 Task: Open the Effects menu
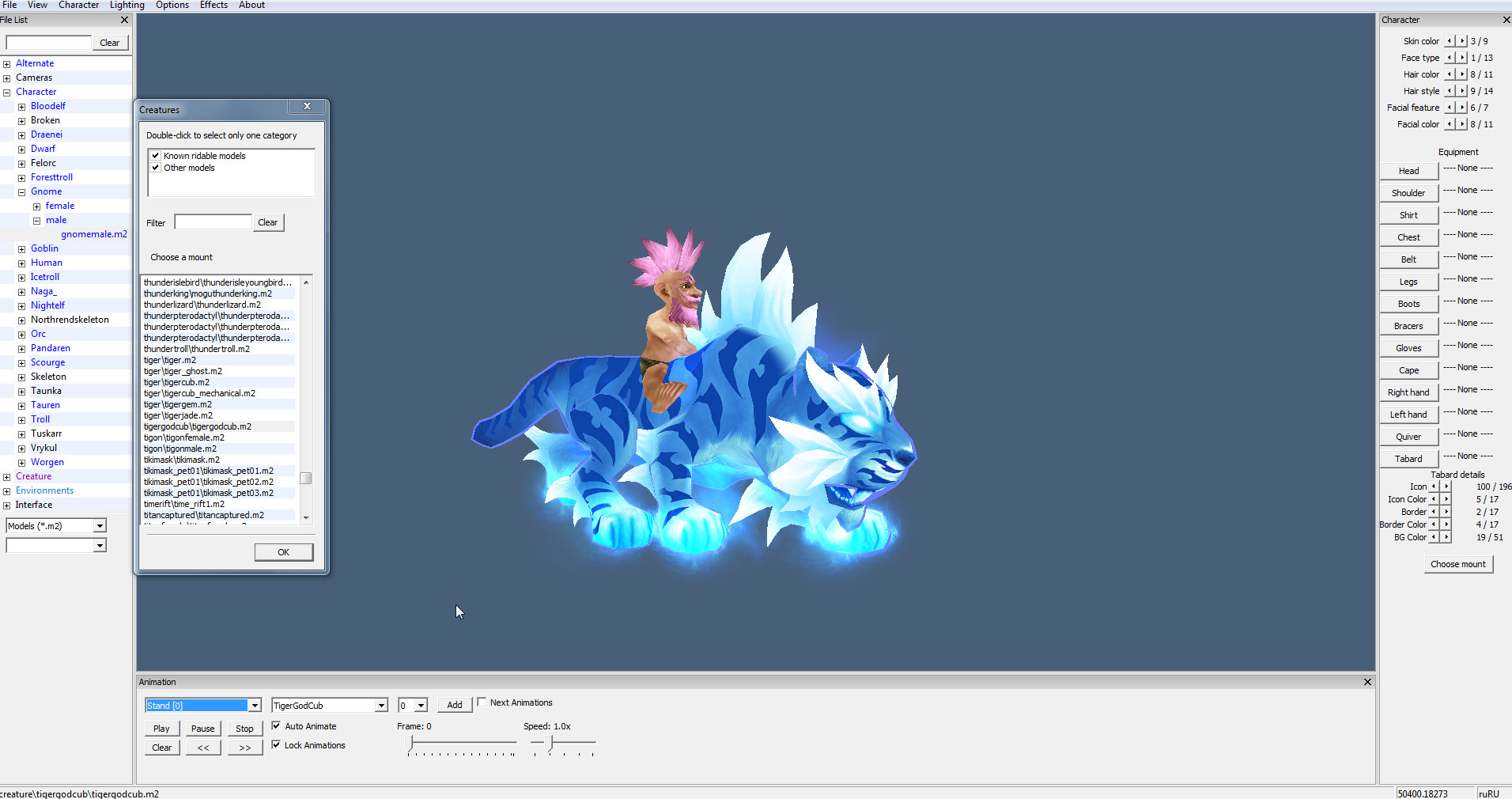click(x=214, y=5)
